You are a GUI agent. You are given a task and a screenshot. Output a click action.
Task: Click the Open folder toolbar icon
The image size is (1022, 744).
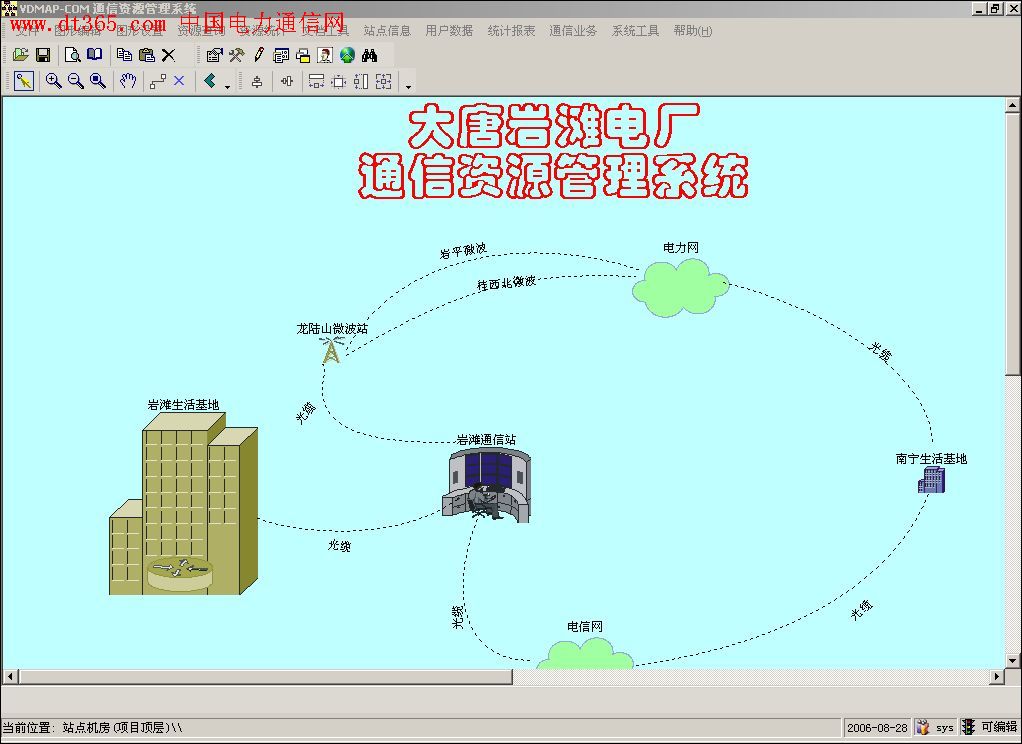pyautogui.click(x=20, y=55)
